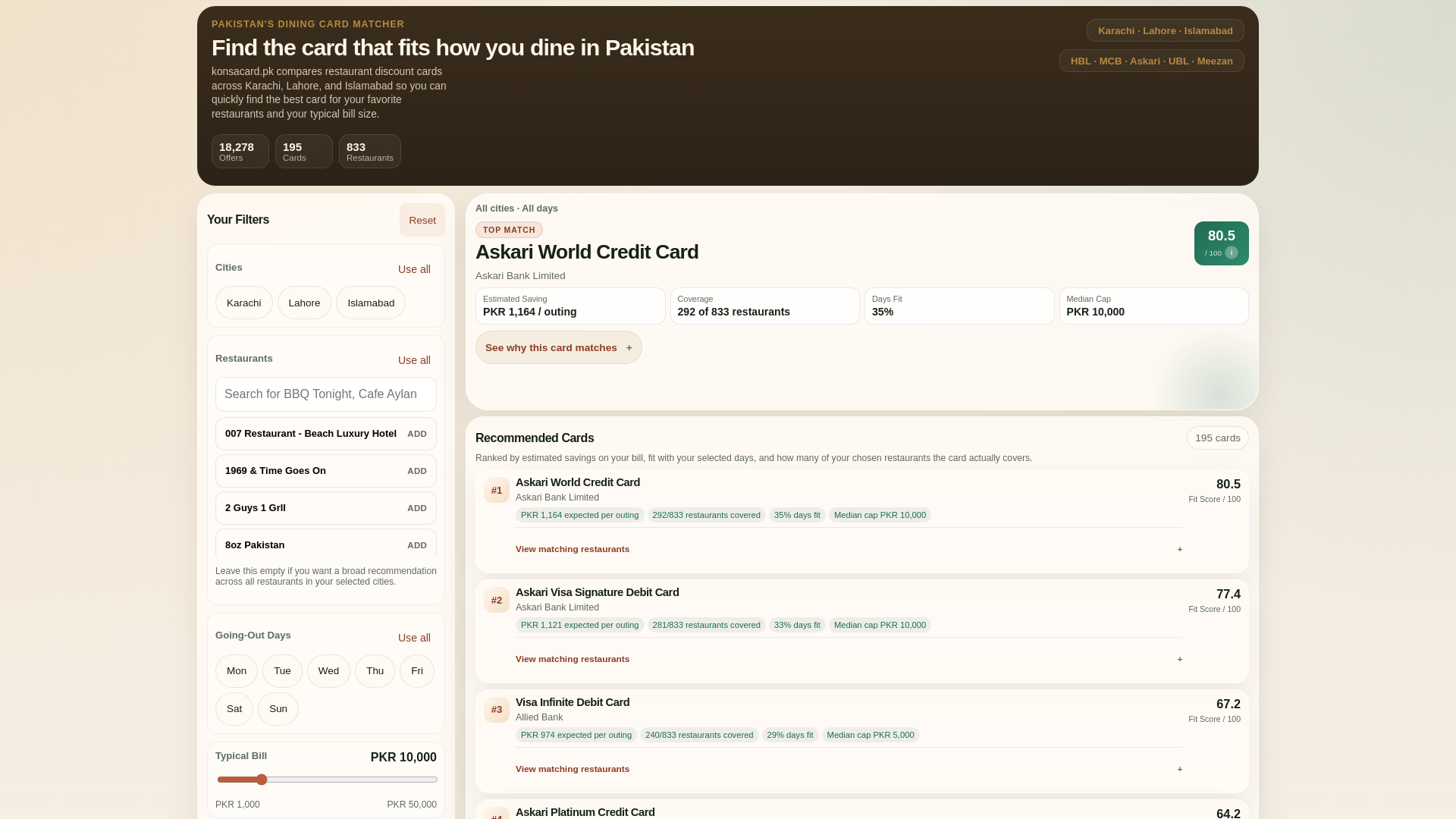Expand matching restaurants for Askari Visa Signature Debit
The height and width of the screenshot is (819, 1456).
849,659
